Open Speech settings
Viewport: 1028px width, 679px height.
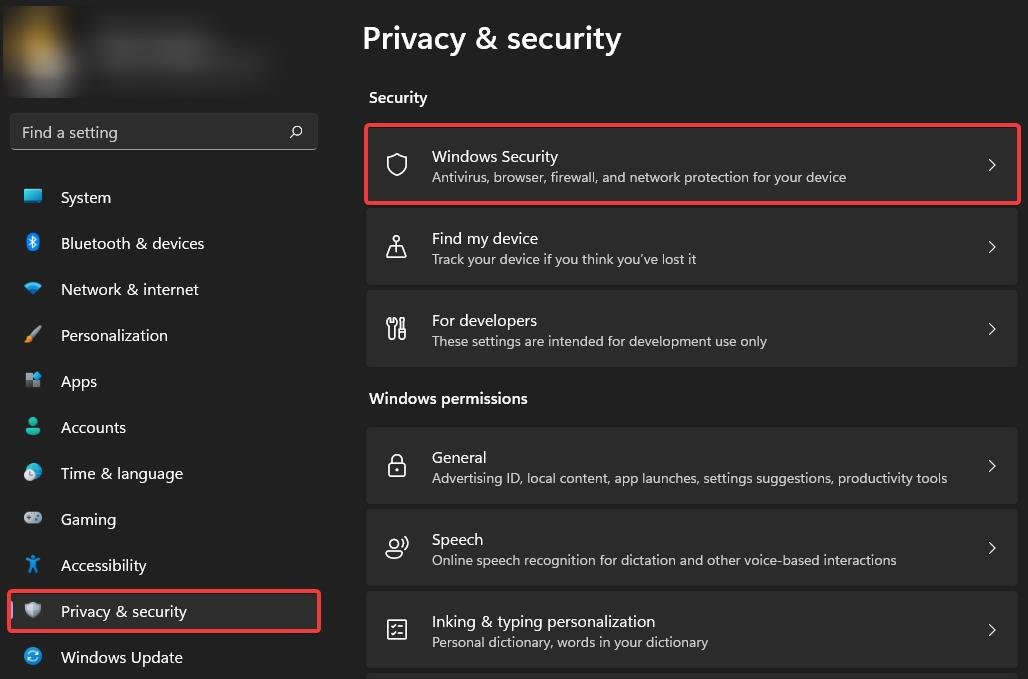[x=692, y=548]
